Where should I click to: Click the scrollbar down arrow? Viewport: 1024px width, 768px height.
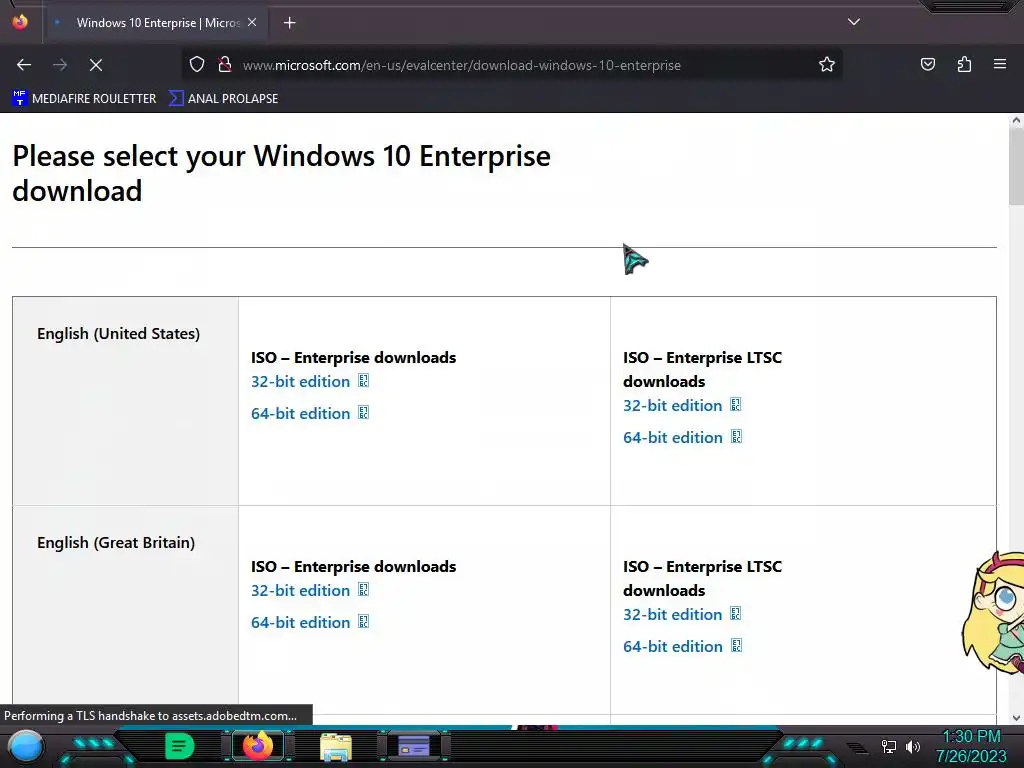click(1016, 718)
